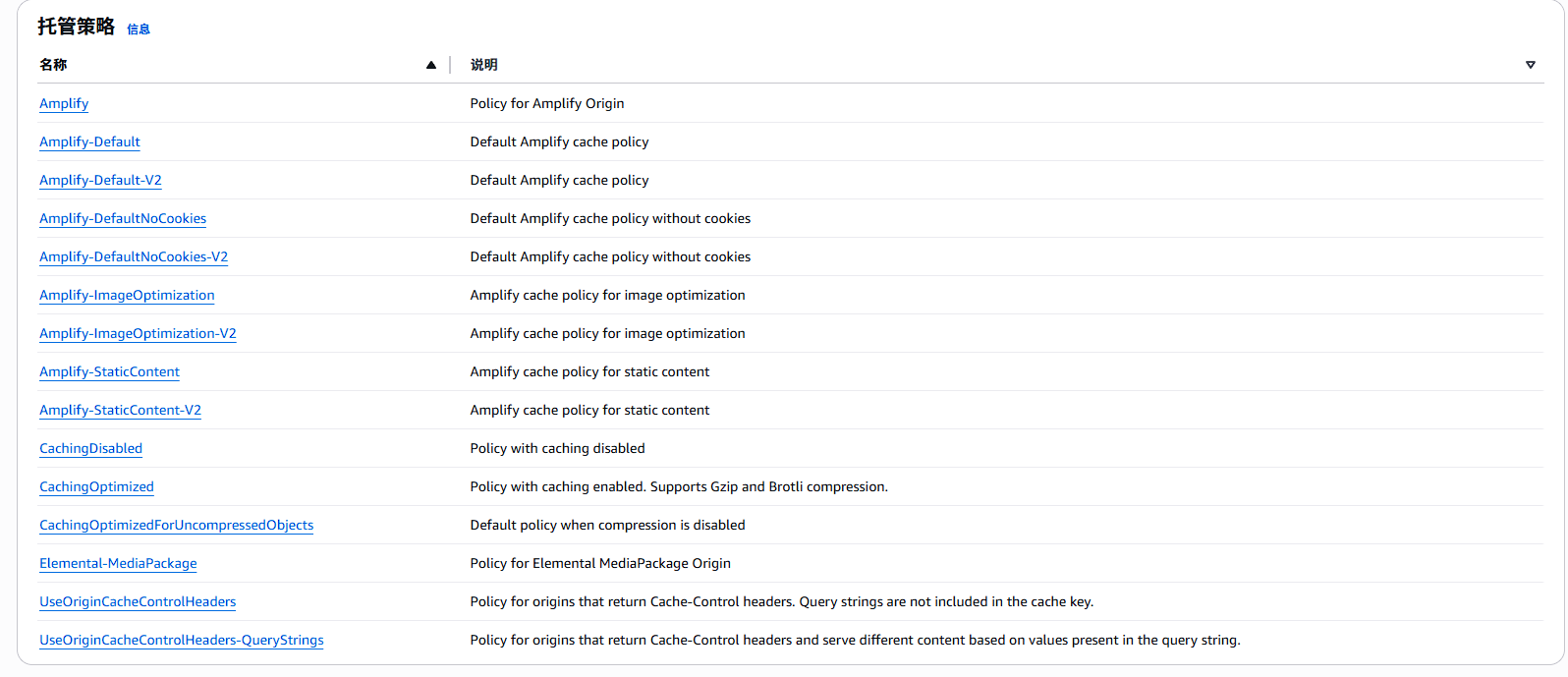Viewport: 1568px width, 677px height.
Task: View the Elemental-MediaPackage policy
Action: 118,563
